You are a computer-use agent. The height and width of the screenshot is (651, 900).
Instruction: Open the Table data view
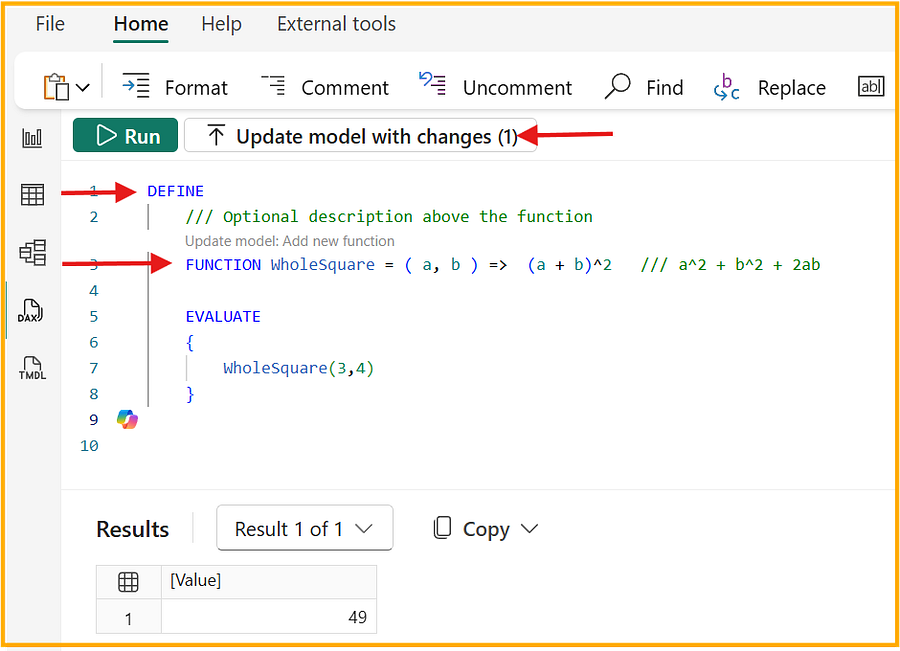pos(31,196)
